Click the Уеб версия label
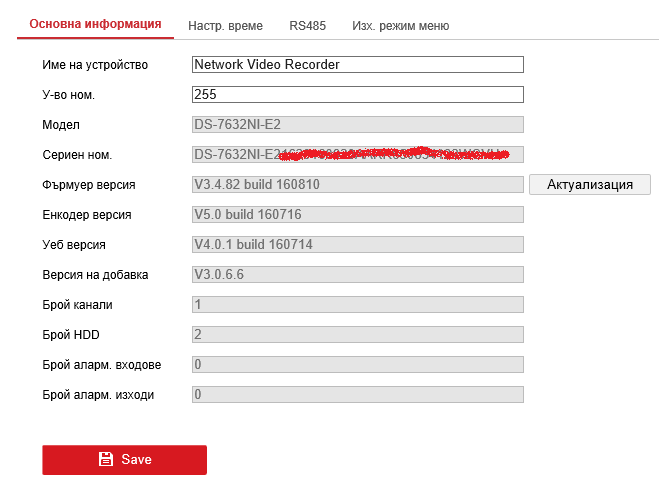Image resolution: width=659 pixels, height=485 pixels. click(74, 245)
